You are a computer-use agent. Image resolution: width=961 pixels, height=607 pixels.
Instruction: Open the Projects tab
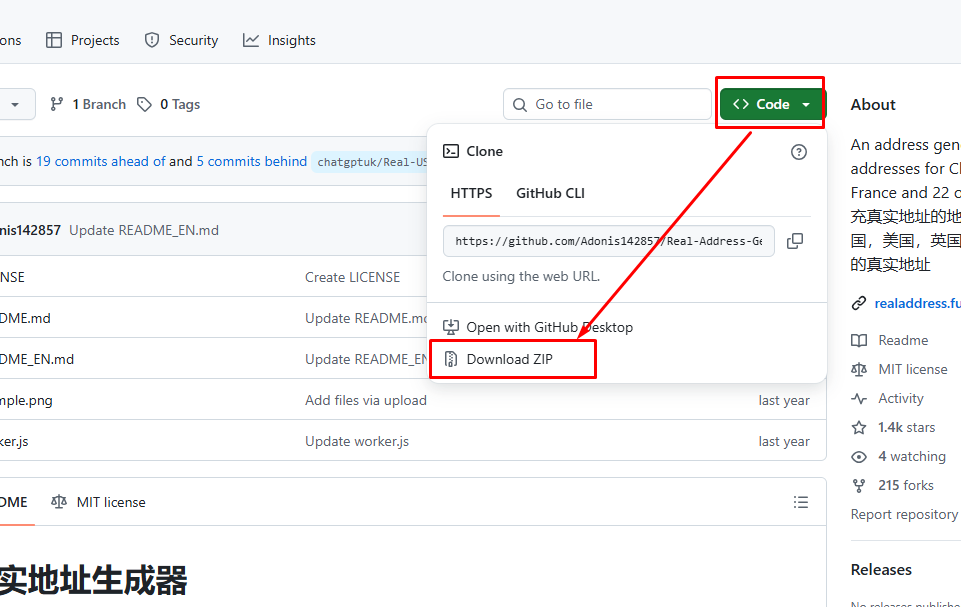[83, 40]
